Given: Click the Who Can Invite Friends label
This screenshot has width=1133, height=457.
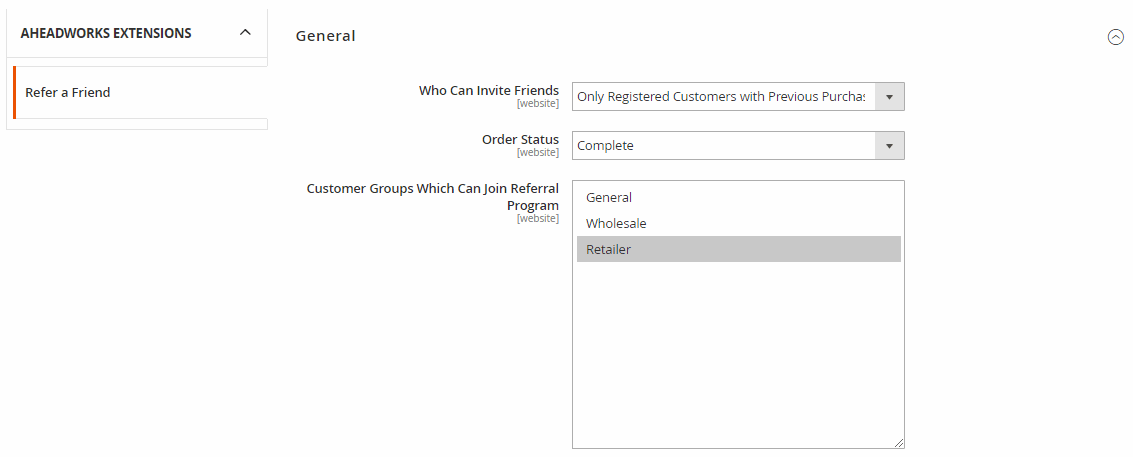Looking at the screenshot, I should (488, 90).
